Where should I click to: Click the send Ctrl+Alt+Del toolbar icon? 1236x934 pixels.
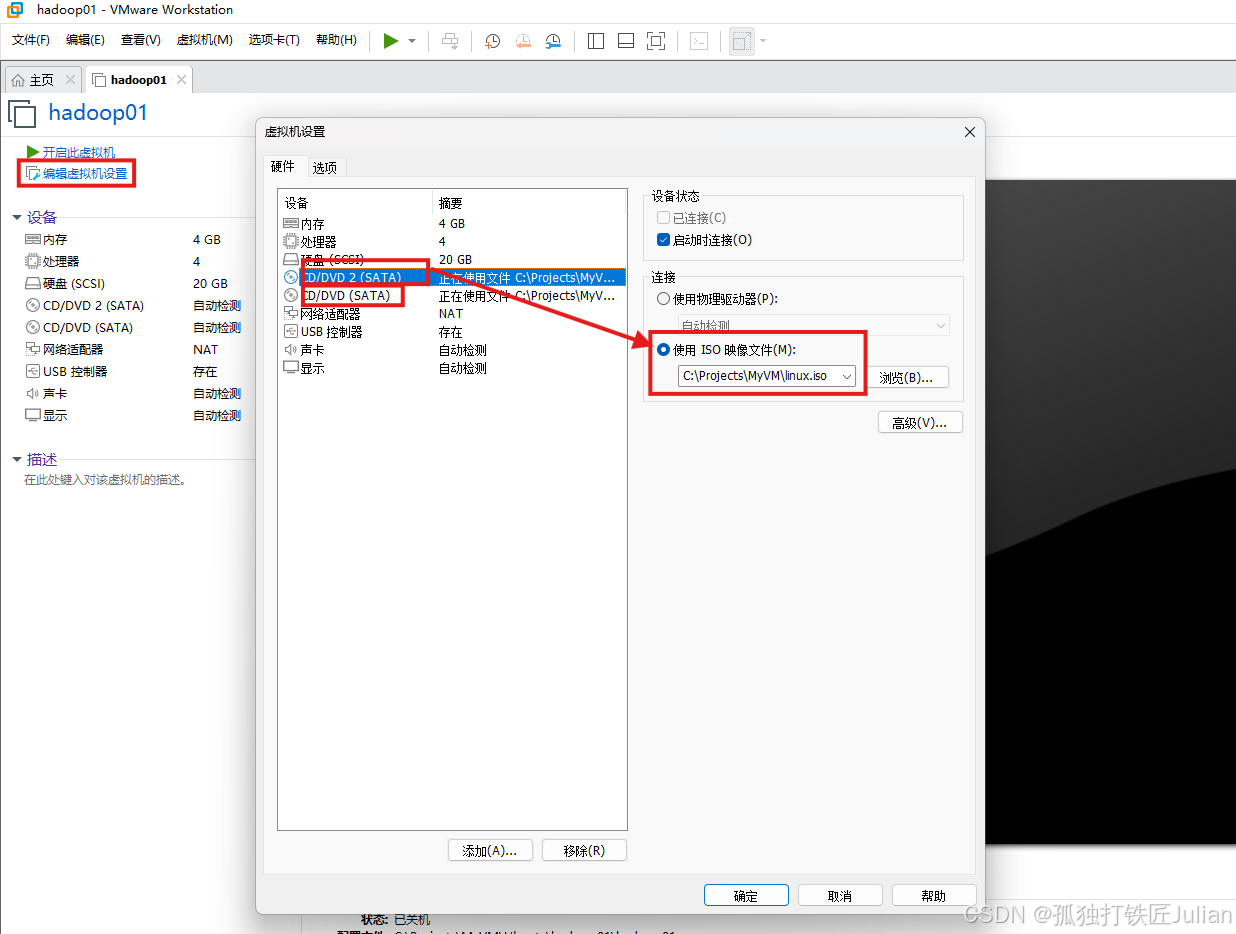tap(450, 41)
